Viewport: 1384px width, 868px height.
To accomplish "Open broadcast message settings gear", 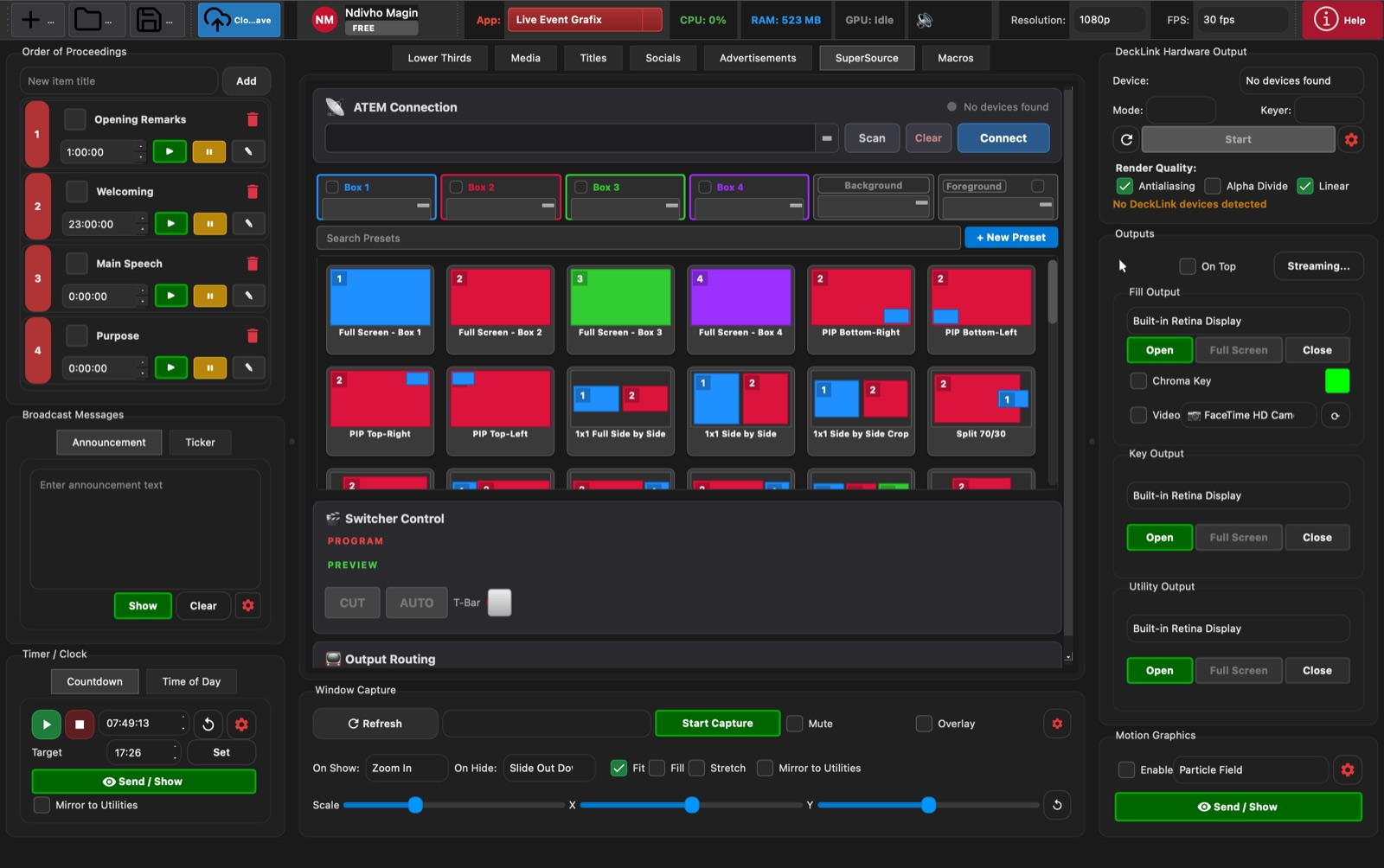I will (x=248, y=605).
